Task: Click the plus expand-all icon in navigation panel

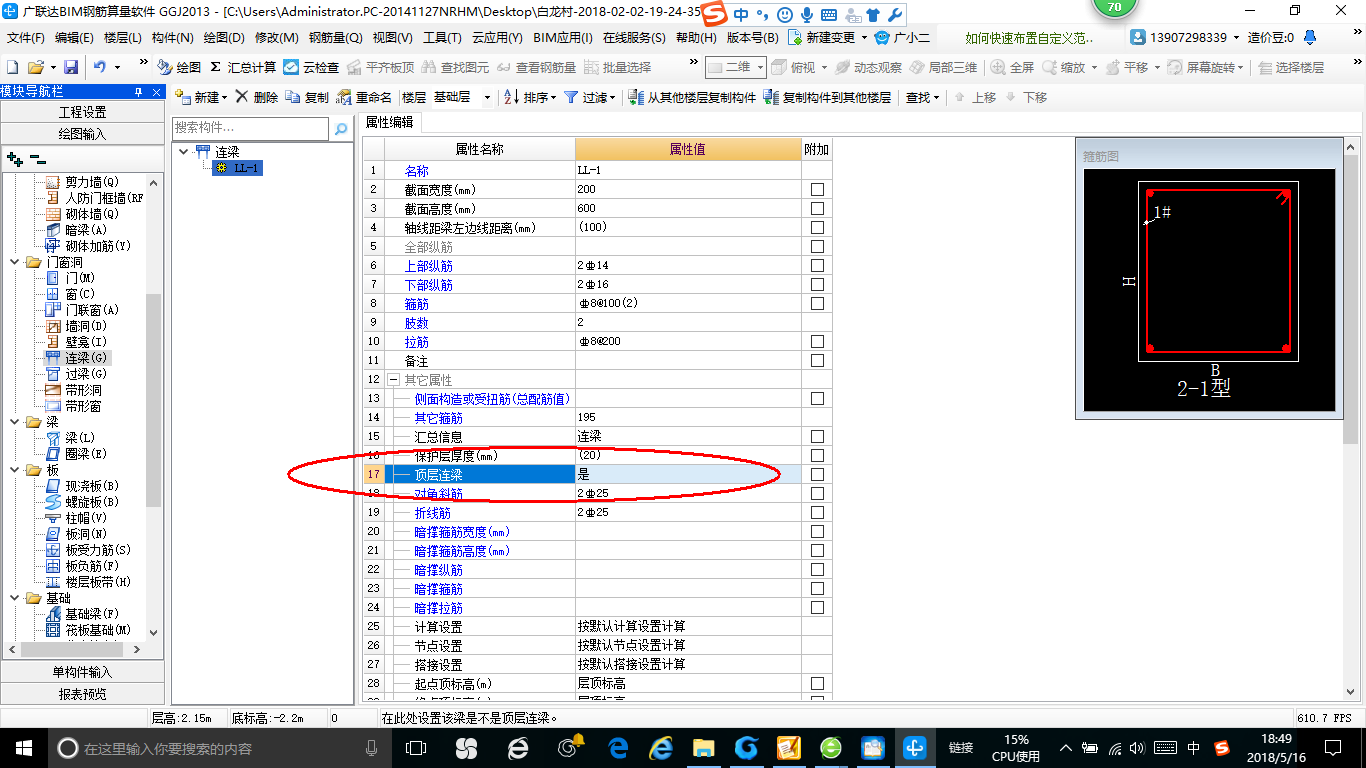Action: pos(14,158)
